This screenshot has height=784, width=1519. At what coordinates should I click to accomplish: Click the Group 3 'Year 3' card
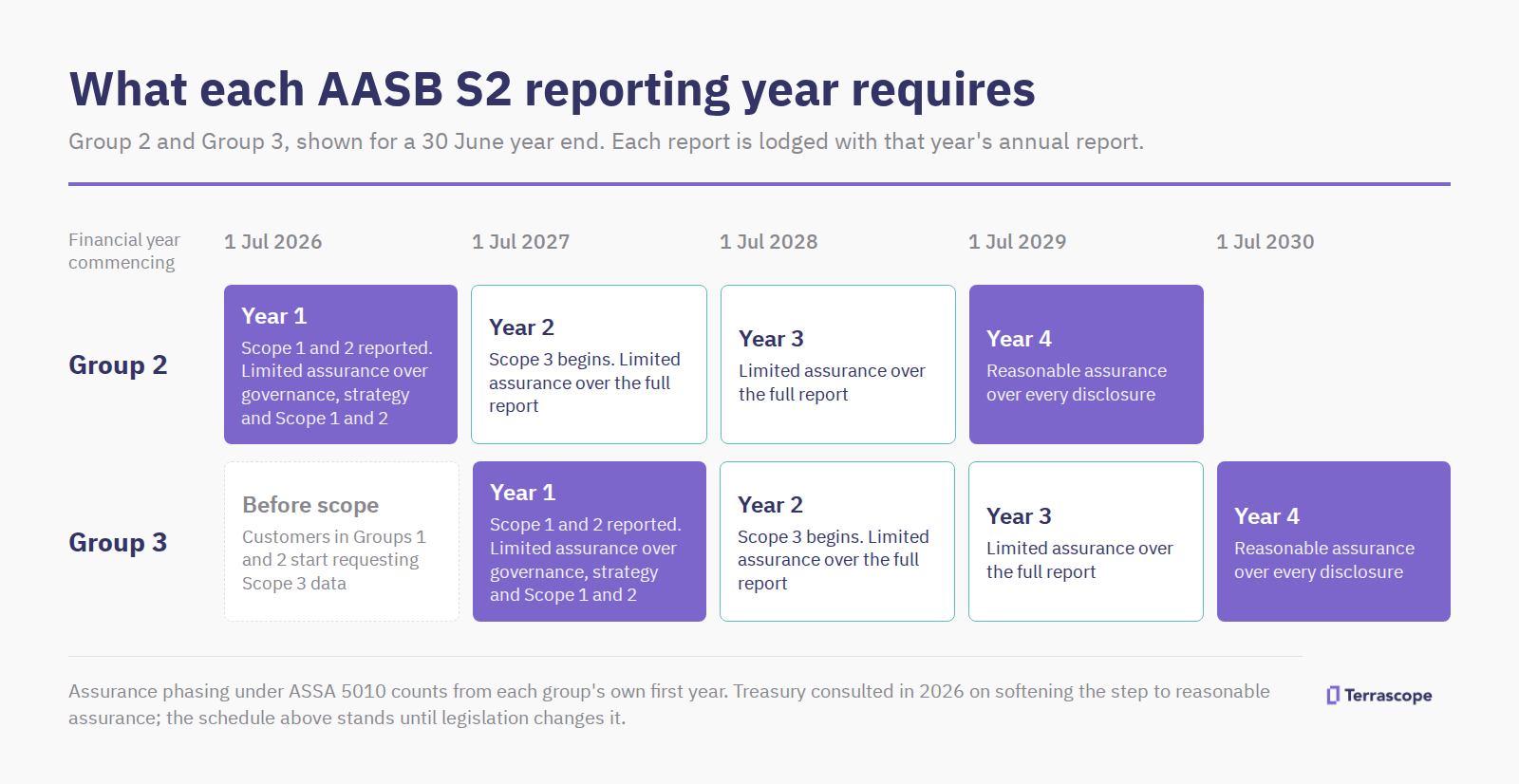pos(1086,542)
